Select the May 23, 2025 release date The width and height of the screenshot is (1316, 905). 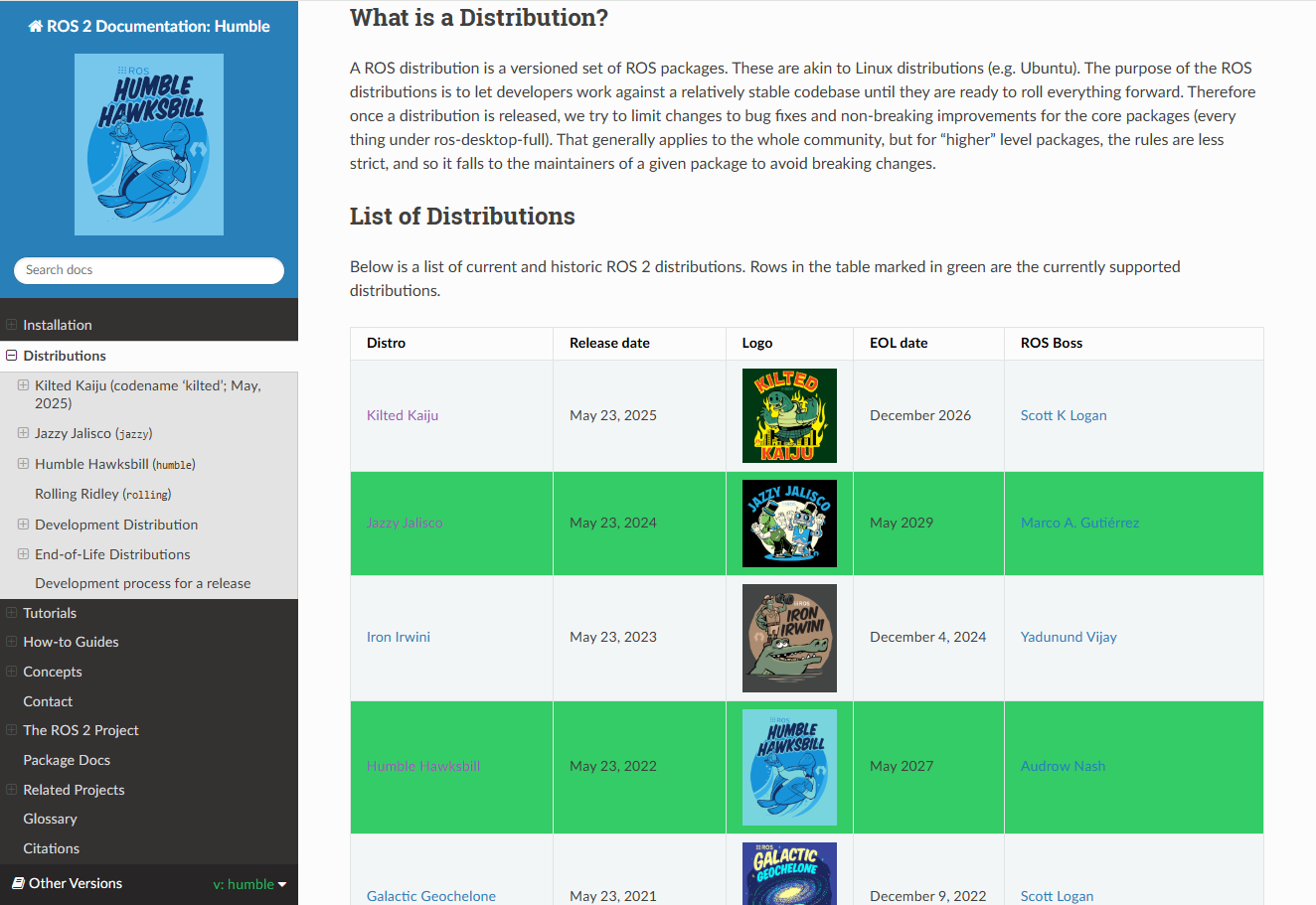pyautogui.click(x=613, y=415)
